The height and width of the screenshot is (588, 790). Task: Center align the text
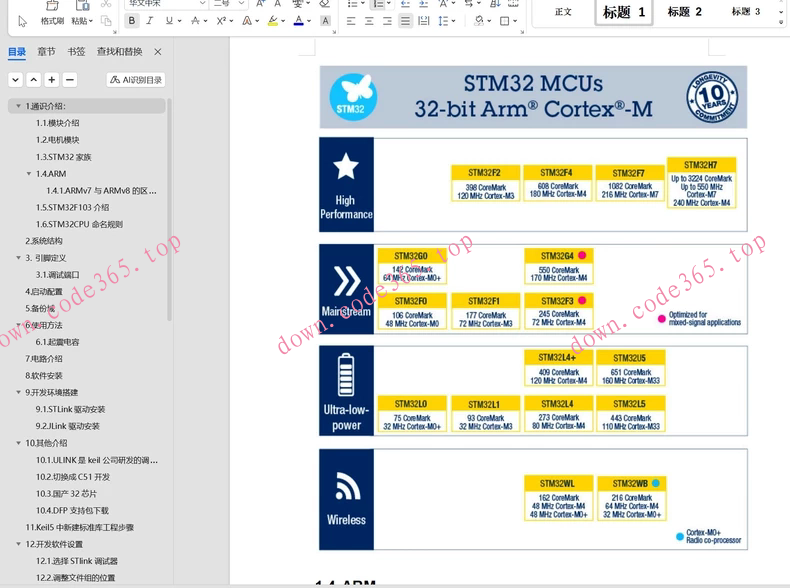coord(369,21)
